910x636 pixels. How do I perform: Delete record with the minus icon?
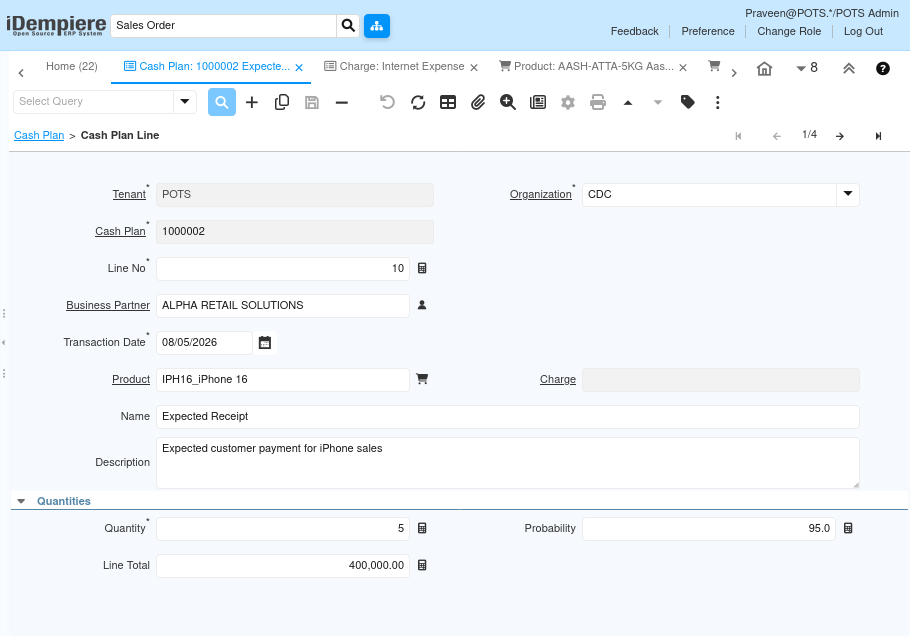click(x=342, y=103)
